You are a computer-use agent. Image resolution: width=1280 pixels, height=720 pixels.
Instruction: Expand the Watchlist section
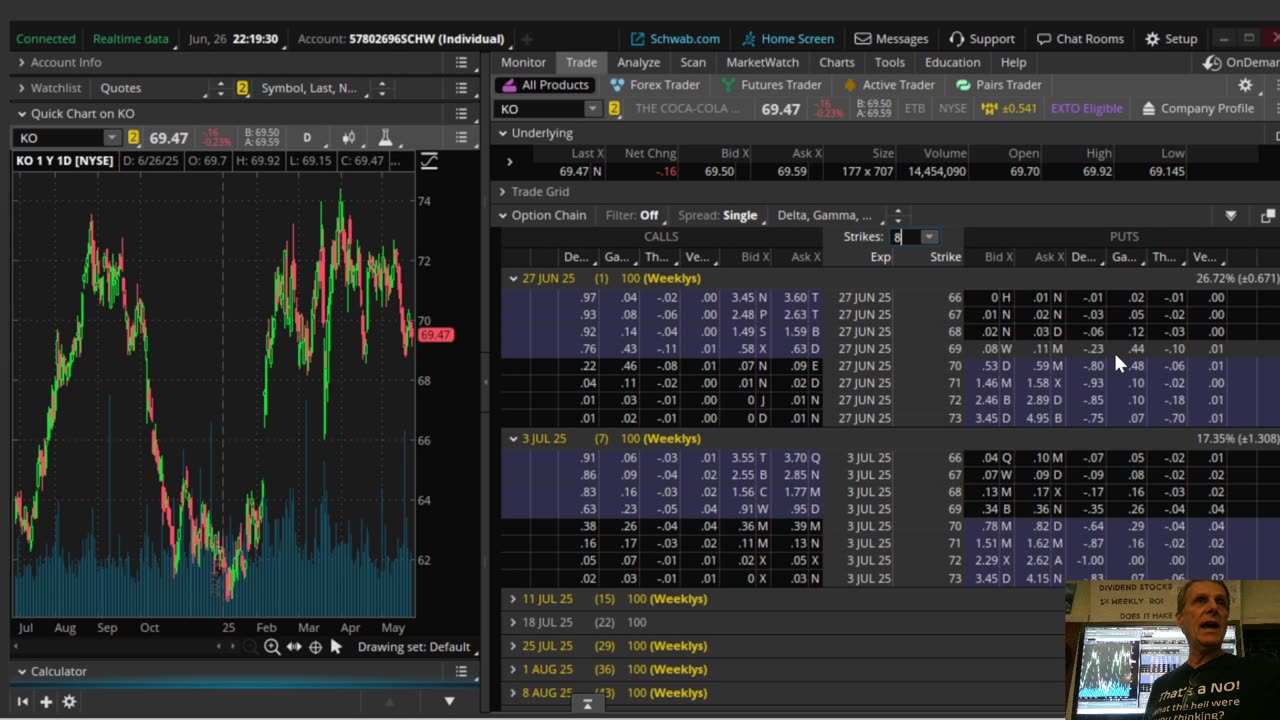click(x=21, y=88)
